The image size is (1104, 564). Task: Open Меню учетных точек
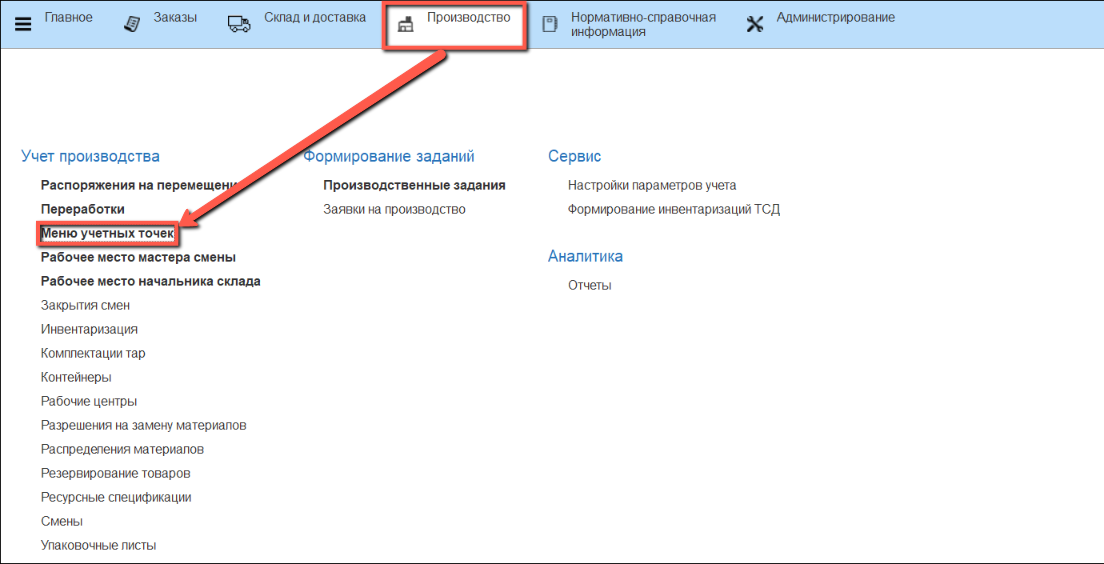pos(107,233)
